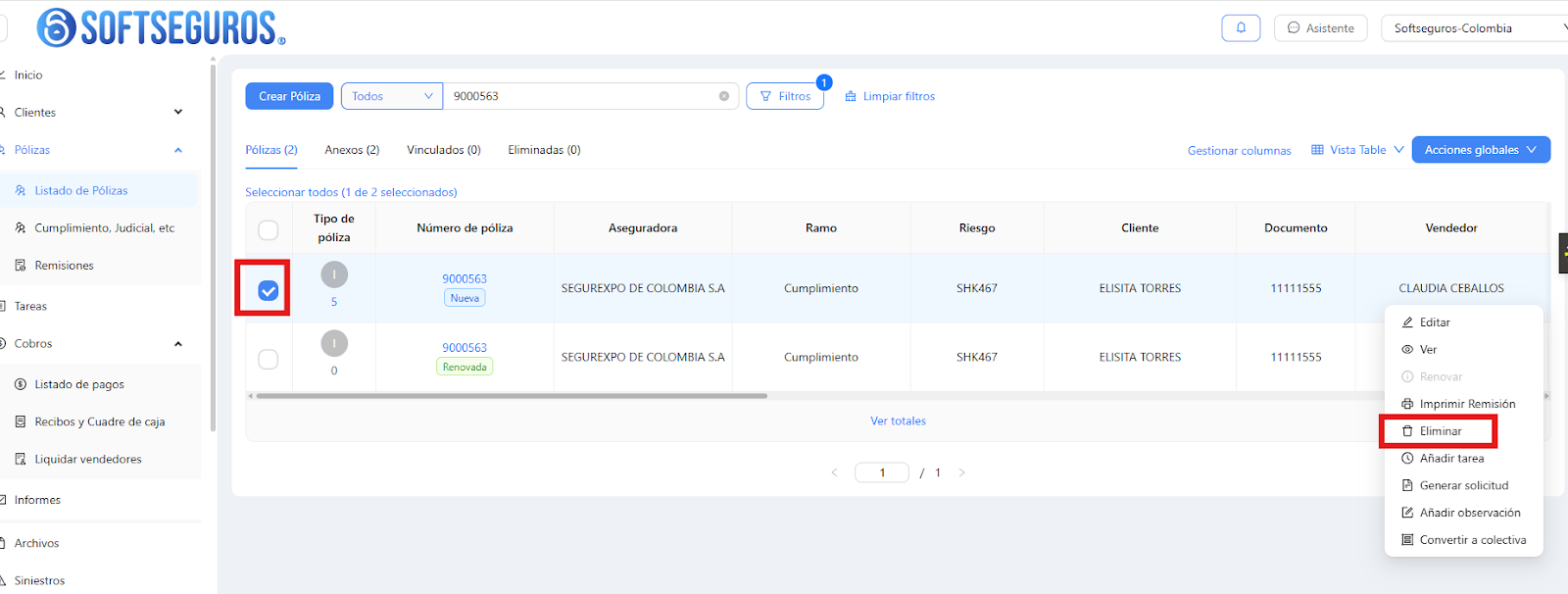Click the horizontal table scrollbar

click(512, 396)
